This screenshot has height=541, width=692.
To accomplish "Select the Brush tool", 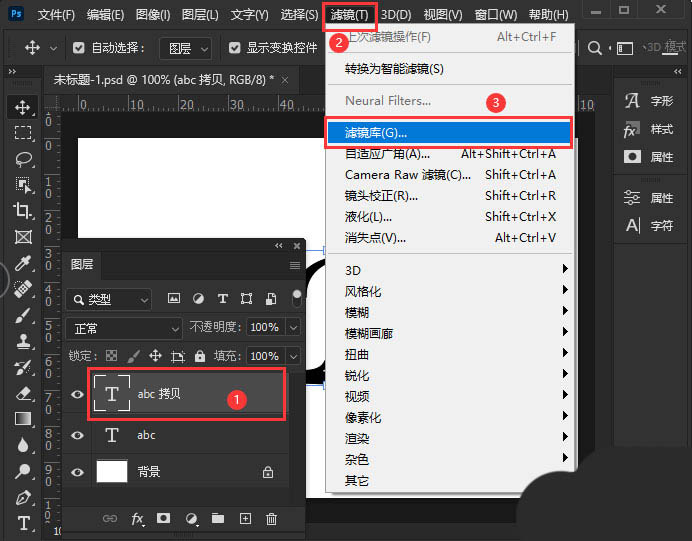I will (x=23, y=316).
